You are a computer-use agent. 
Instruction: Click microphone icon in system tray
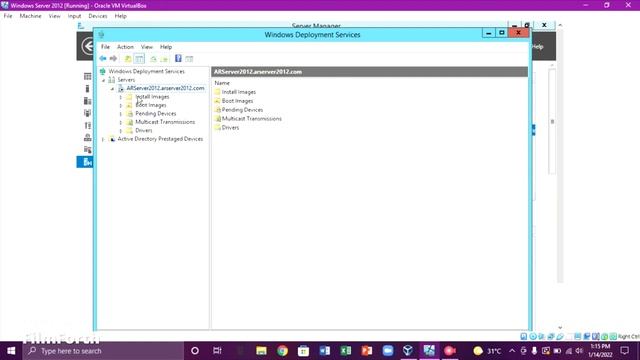tap(534, 351)
